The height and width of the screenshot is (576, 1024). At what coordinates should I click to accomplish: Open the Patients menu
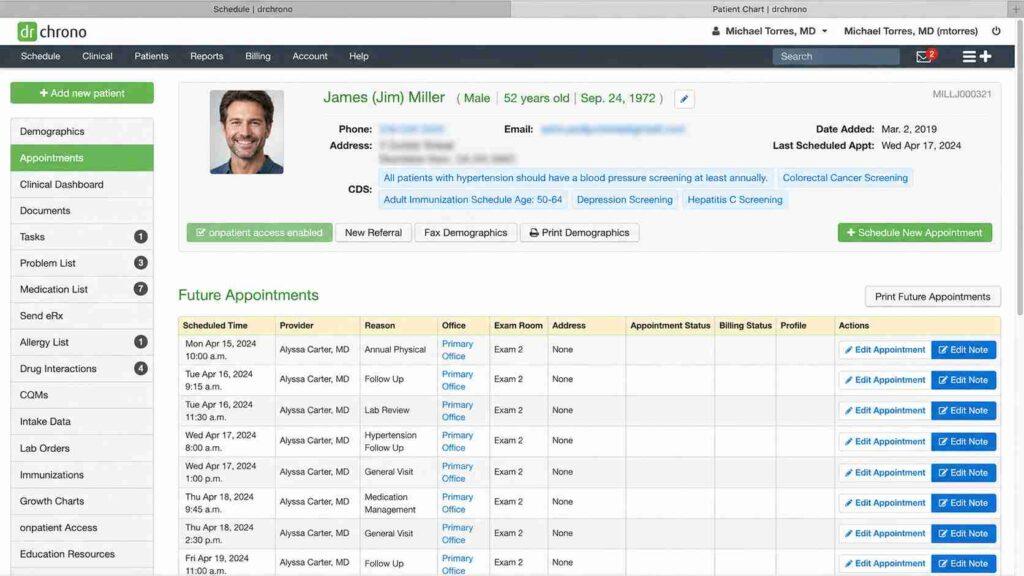[x=152, y=56]
